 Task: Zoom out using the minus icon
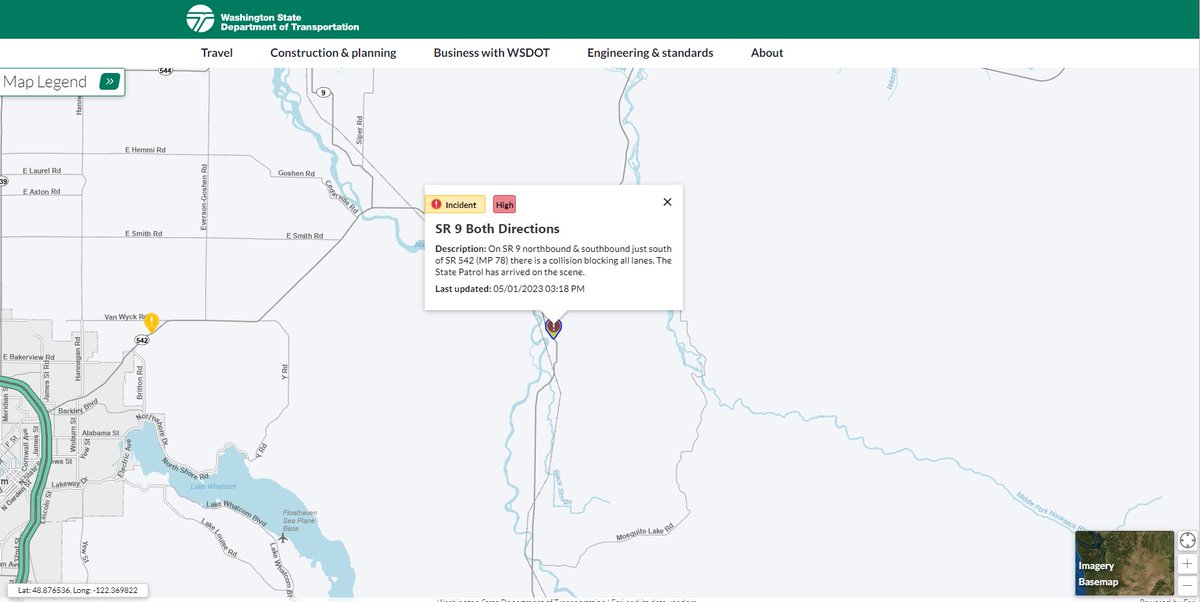pyautogui.click(x=1188, y=585)
